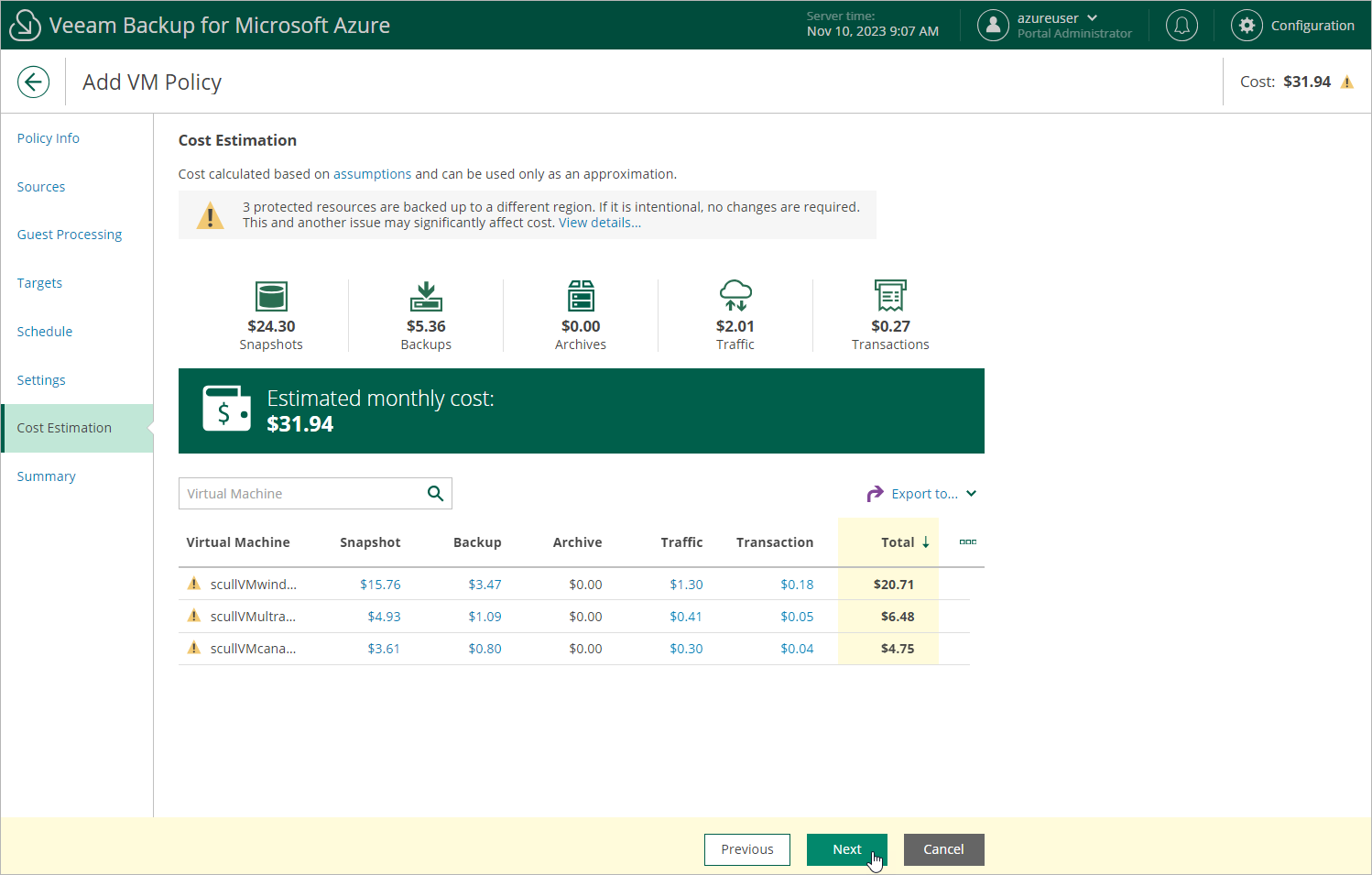Image resolution: width=1372 pixels, height=875 pixels.
Task: Expand the azureuser account dropdown
Action: (1092, 18)
